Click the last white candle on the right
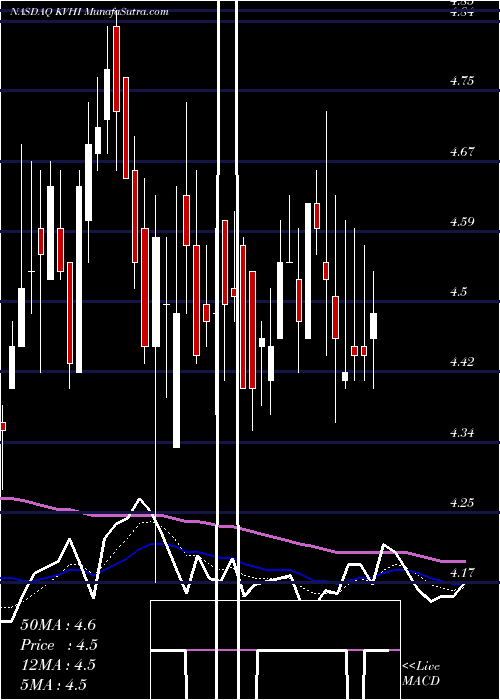This screenshot has width=500, height=700. click(373, 326)
